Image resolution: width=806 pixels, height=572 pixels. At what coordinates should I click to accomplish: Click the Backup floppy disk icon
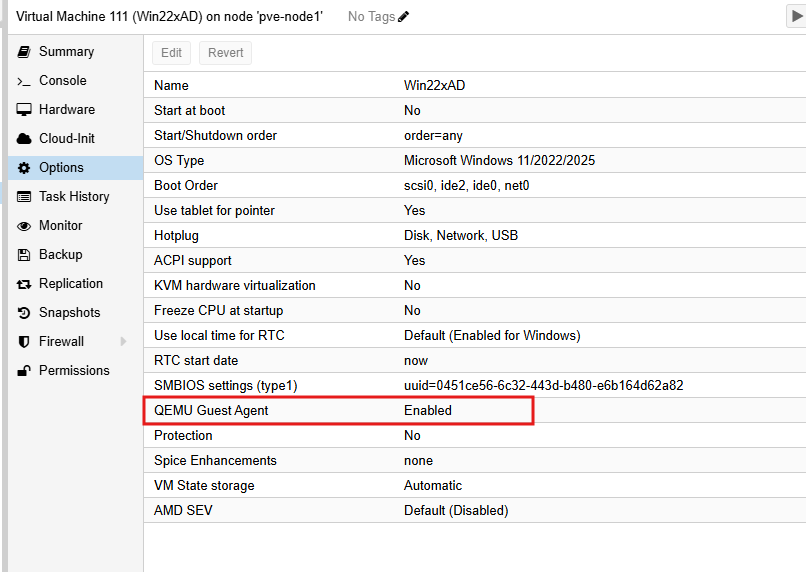click(24, 255)
